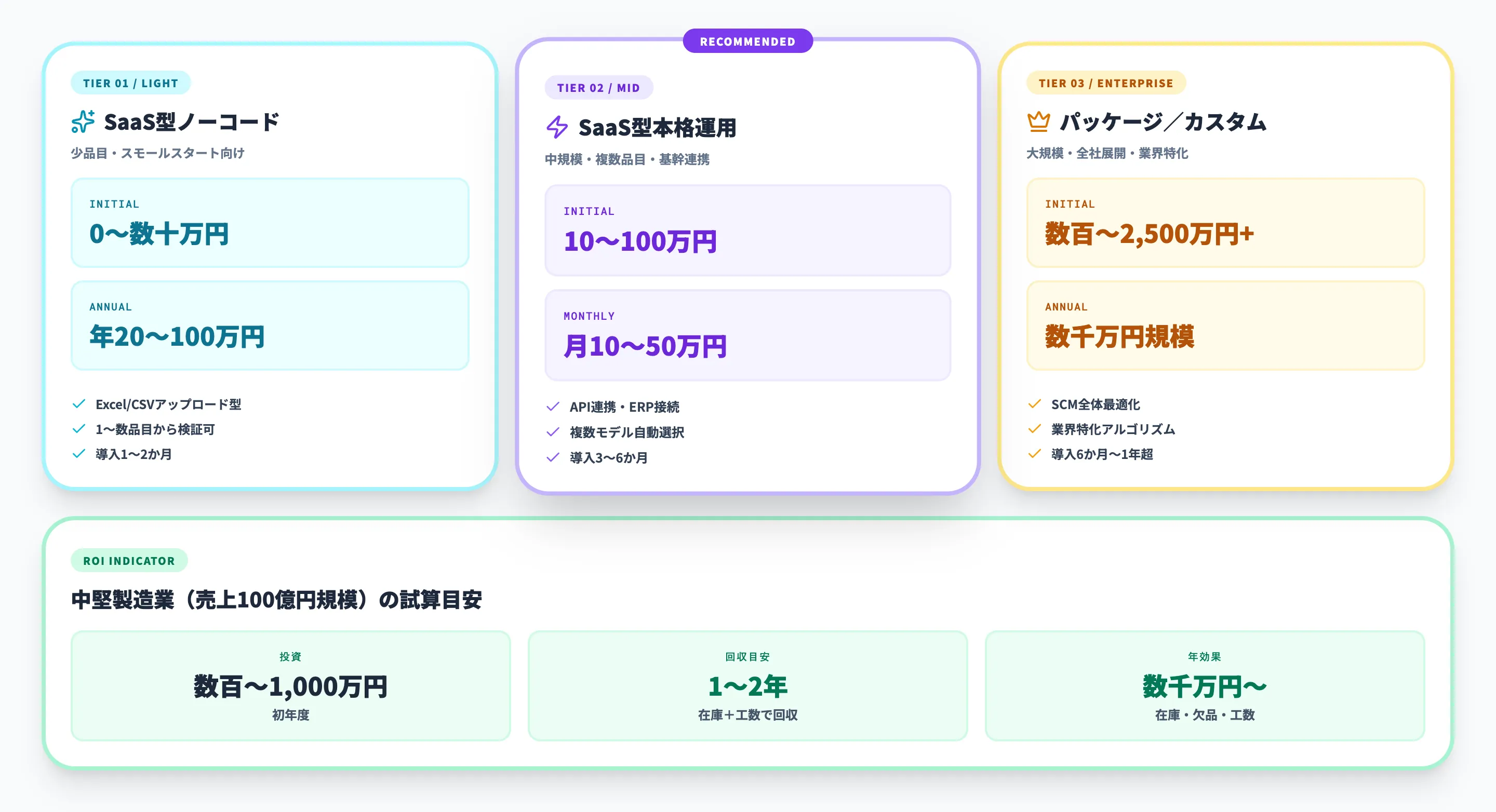Open the RECOMMENDED tab above the middle card

[x=747, y=40]
